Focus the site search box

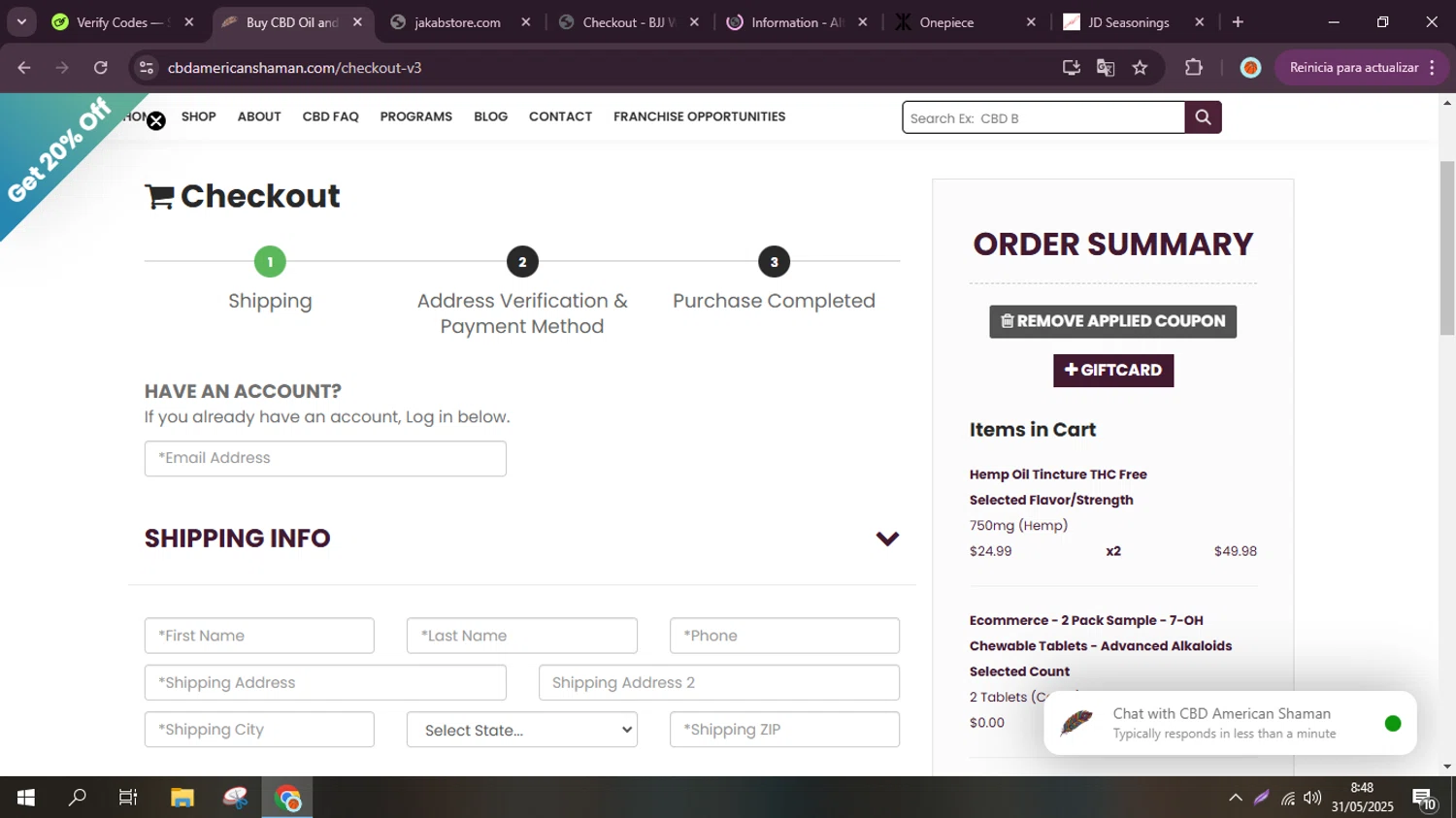click(x=1043, y=117)
